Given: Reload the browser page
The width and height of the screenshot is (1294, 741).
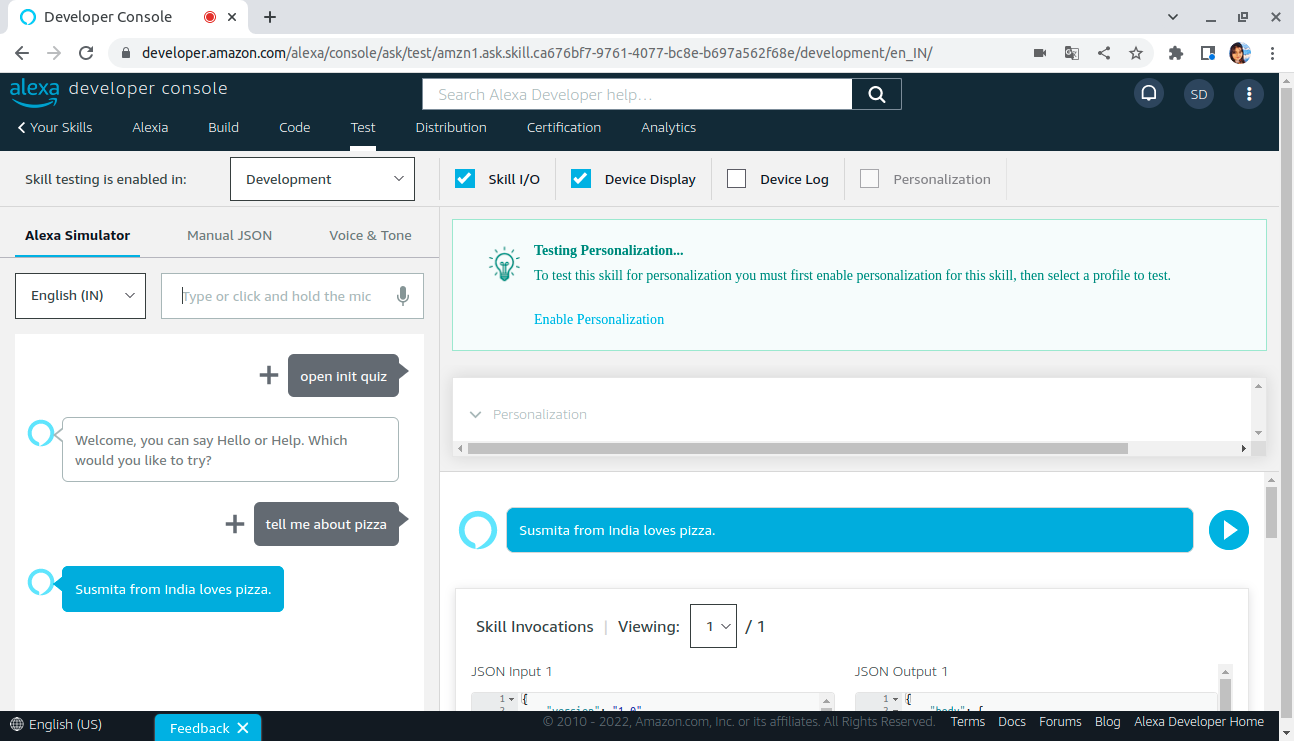Looking at the screenshot, I should point(86,53).
